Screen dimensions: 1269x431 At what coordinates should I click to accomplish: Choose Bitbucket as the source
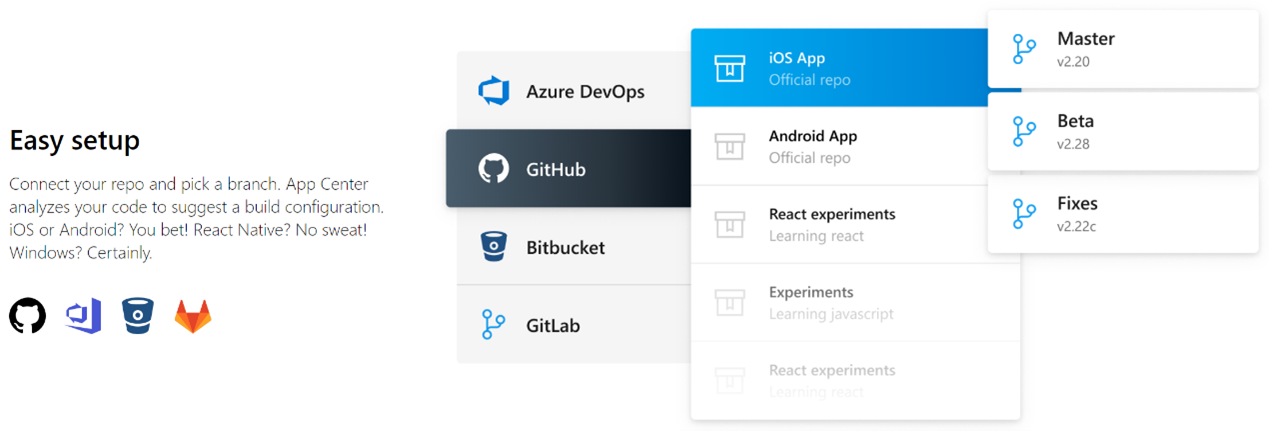[x=574, y=247]
